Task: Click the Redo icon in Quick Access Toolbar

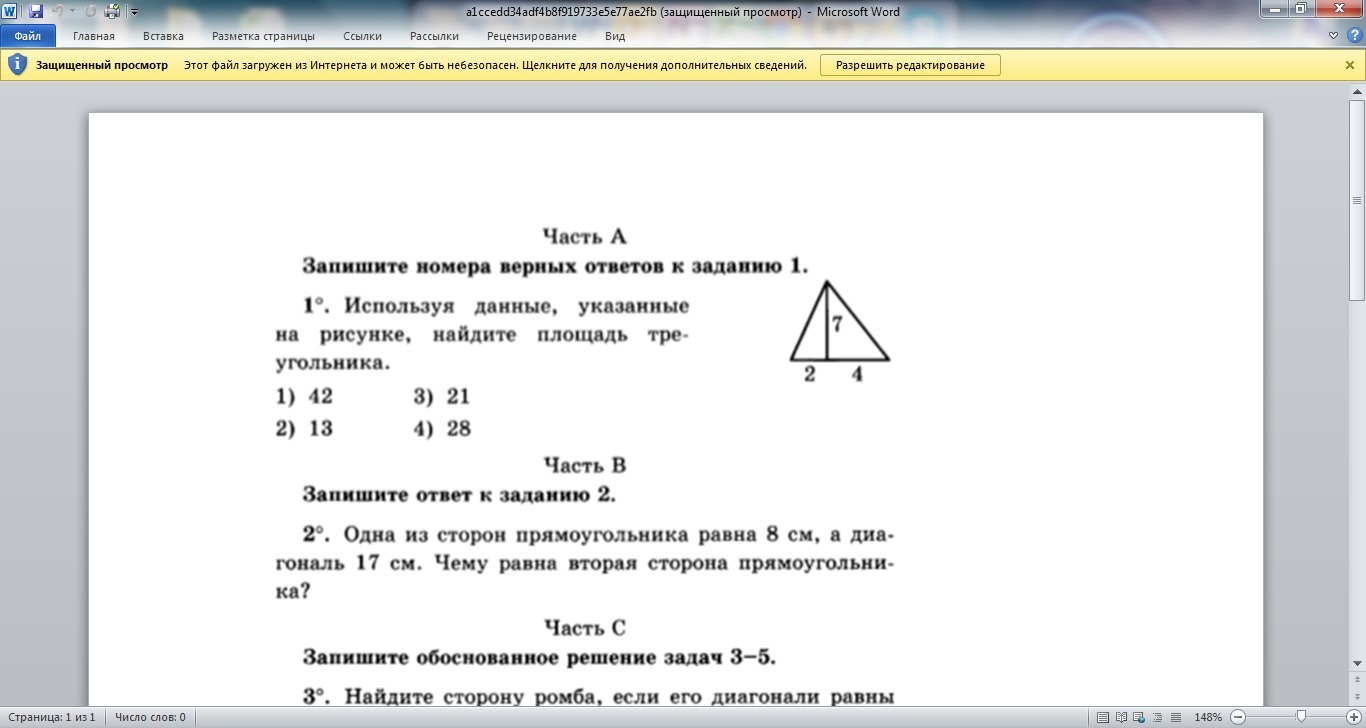Action: 90,12
